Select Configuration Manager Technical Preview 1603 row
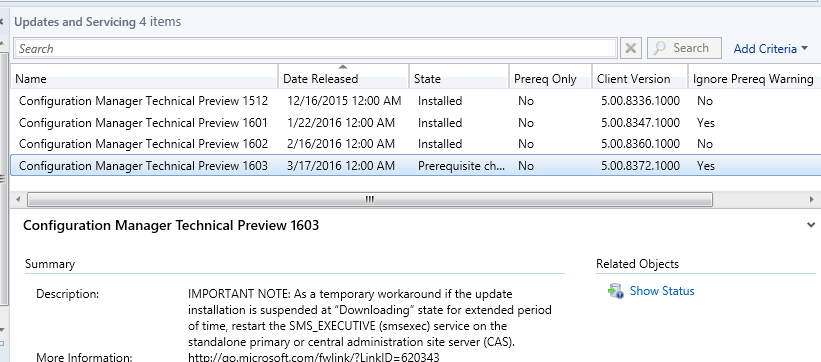The height and width of the screenshot is (362, 821). click(x=416, y=166)
